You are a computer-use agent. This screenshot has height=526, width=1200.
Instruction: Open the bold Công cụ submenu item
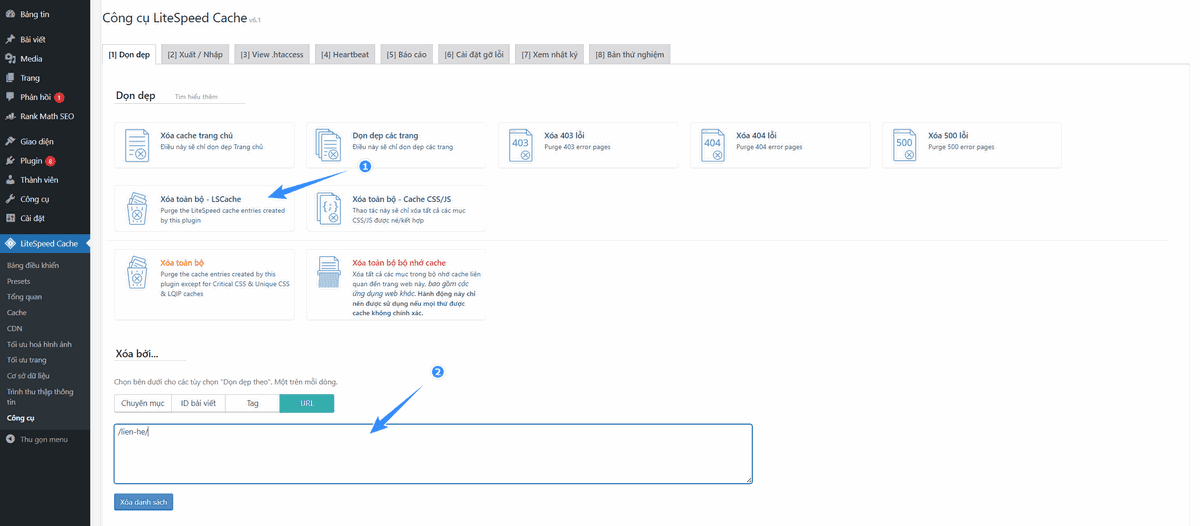[x=21, y=417]
